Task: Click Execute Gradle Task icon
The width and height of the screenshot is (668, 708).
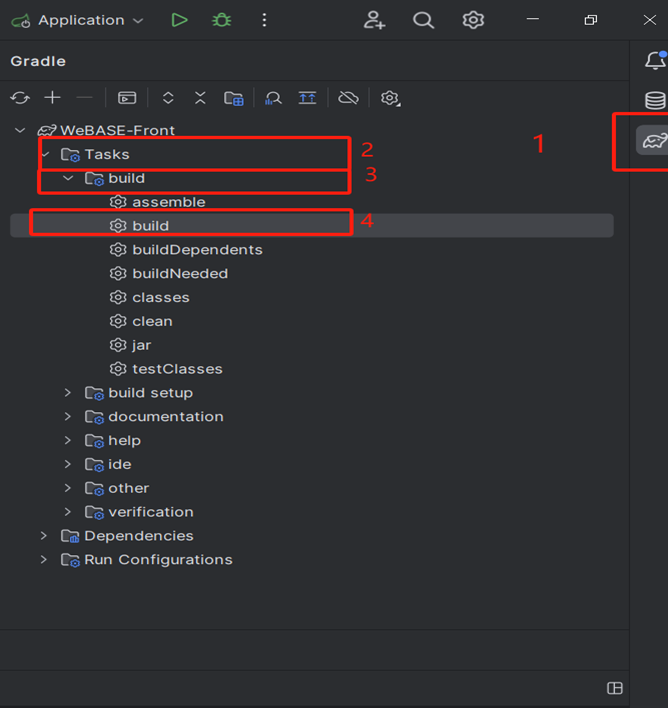Action: pyautogui.click(x=127, y=98)
